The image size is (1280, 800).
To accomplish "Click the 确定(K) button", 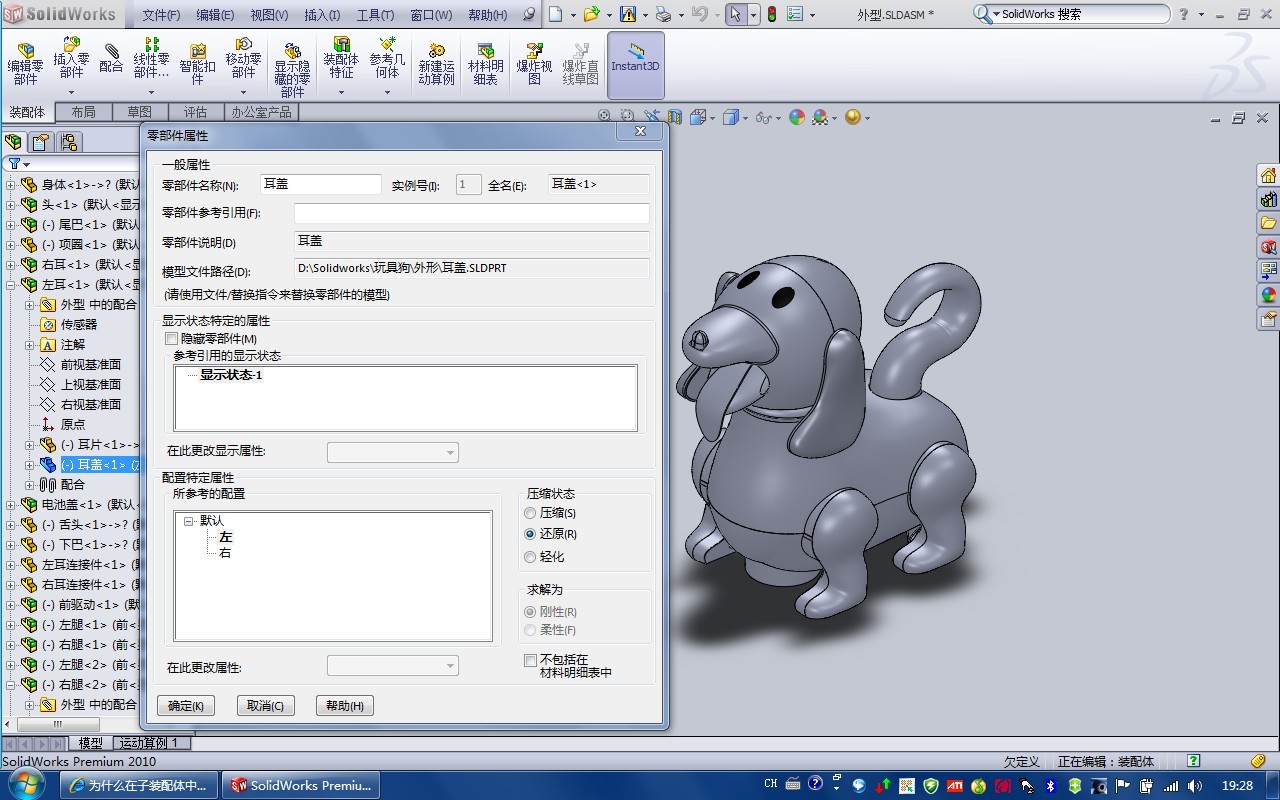I will click(186, 705).
